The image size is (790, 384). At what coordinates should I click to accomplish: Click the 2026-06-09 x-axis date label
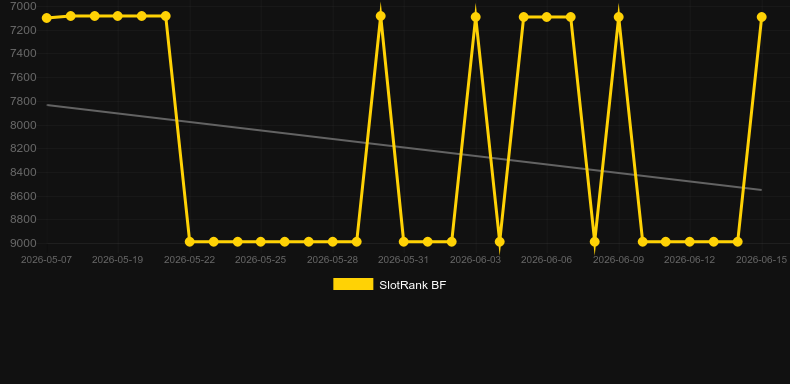619,260
